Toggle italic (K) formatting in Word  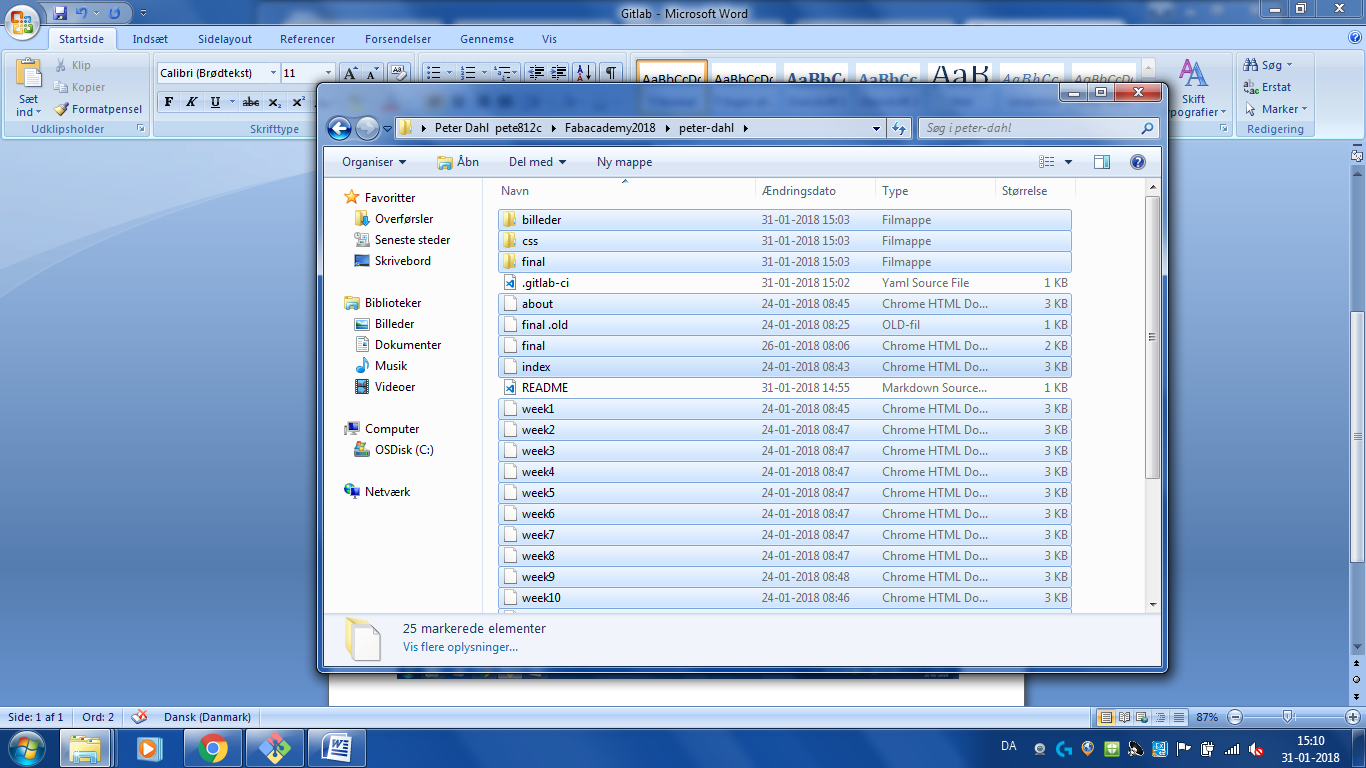pos(191,102)
